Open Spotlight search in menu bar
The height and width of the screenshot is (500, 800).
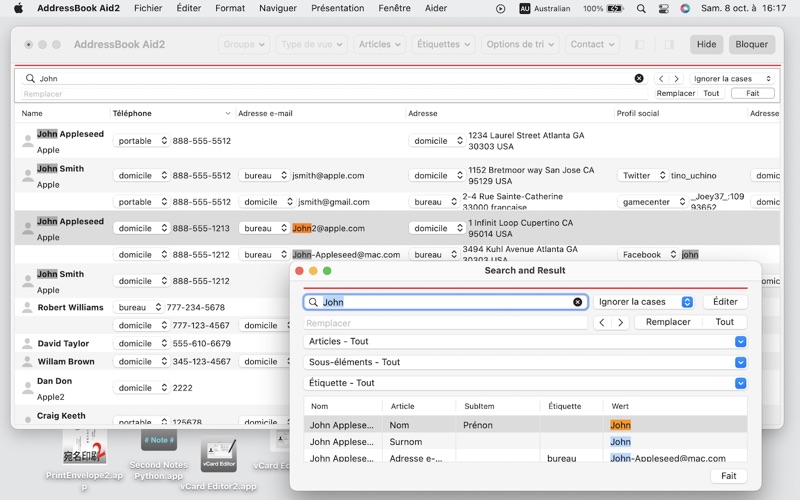tap(641, 8)
